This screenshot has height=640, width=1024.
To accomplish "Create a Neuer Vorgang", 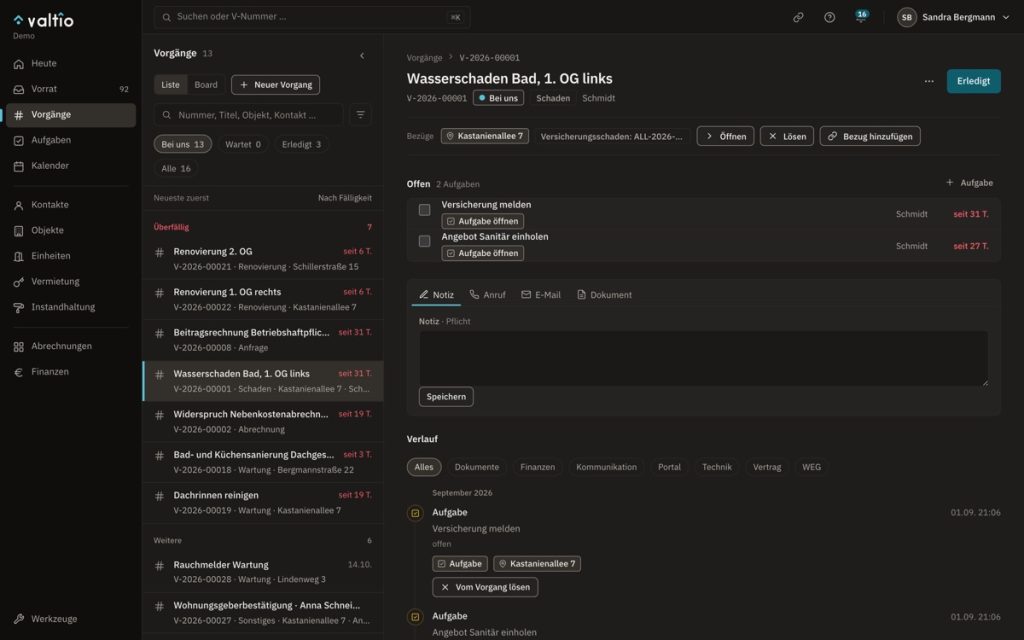I will (276, 85).
